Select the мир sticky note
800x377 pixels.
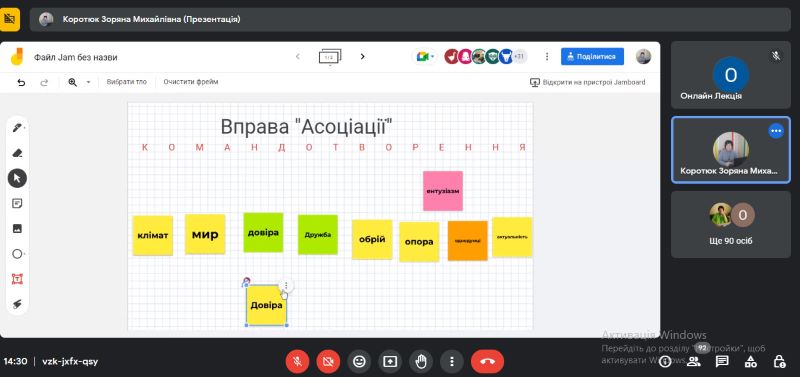(x=205, y=234)
